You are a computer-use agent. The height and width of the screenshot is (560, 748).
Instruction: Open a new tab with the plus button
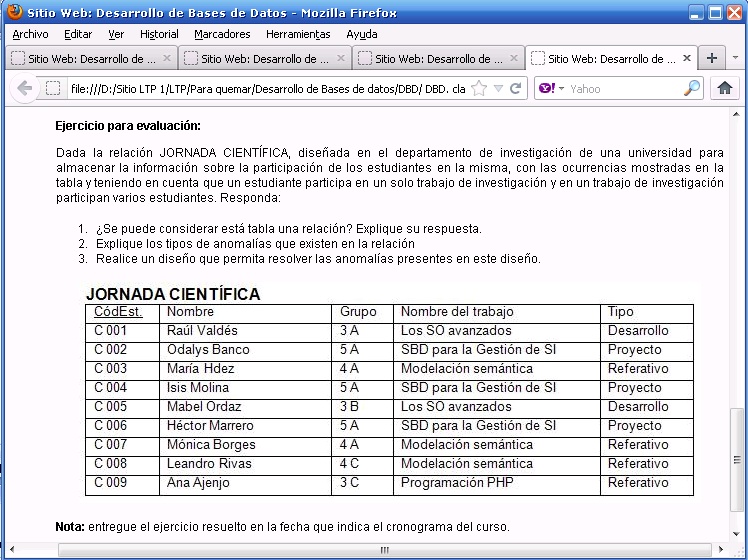[x=712, y=58]
